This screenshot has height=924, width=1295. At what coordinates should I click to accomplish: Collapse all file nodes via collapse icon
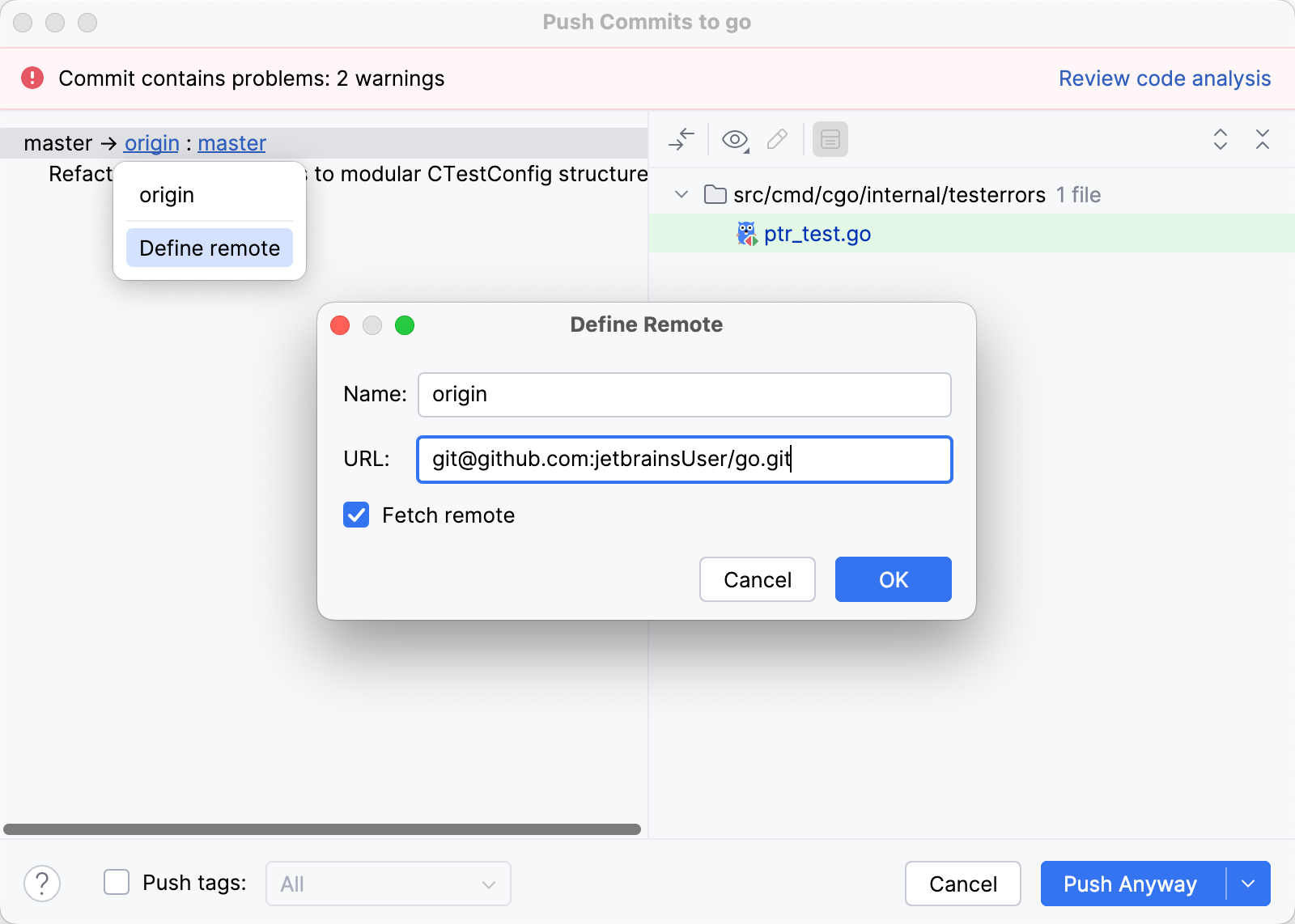pos(1263,141)
